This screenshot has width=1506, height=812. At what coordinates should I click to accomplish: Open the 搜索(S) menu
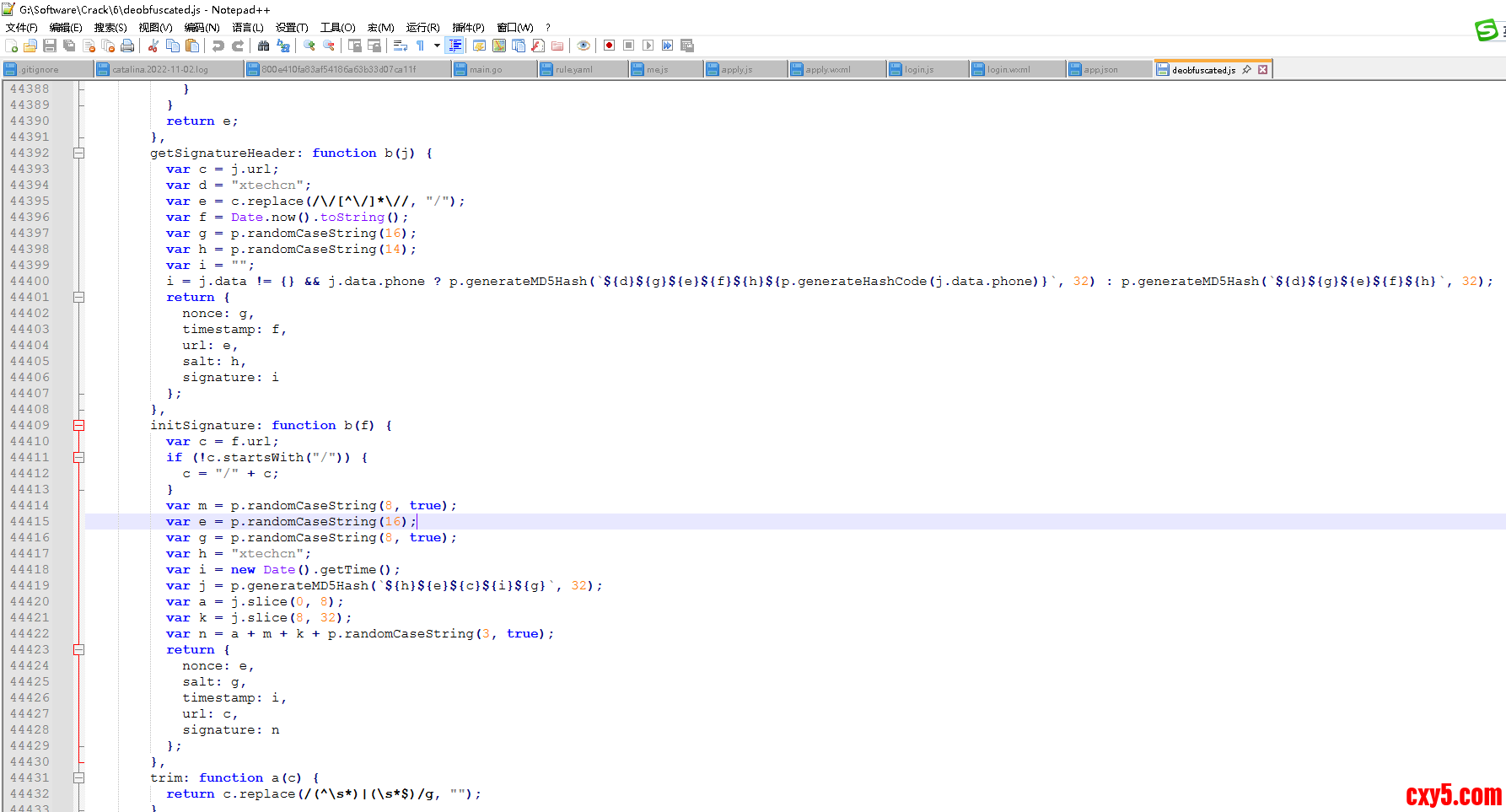pyautogui.click(x=110, y=28)
